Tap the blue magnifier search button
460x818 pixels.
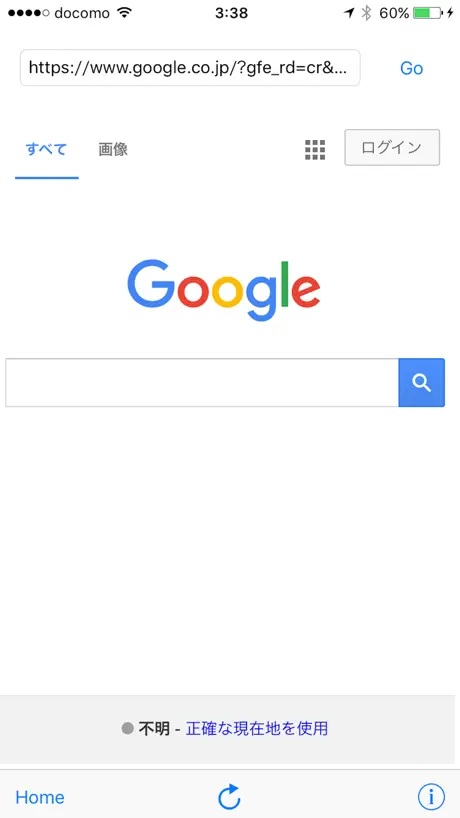[421, 382]
